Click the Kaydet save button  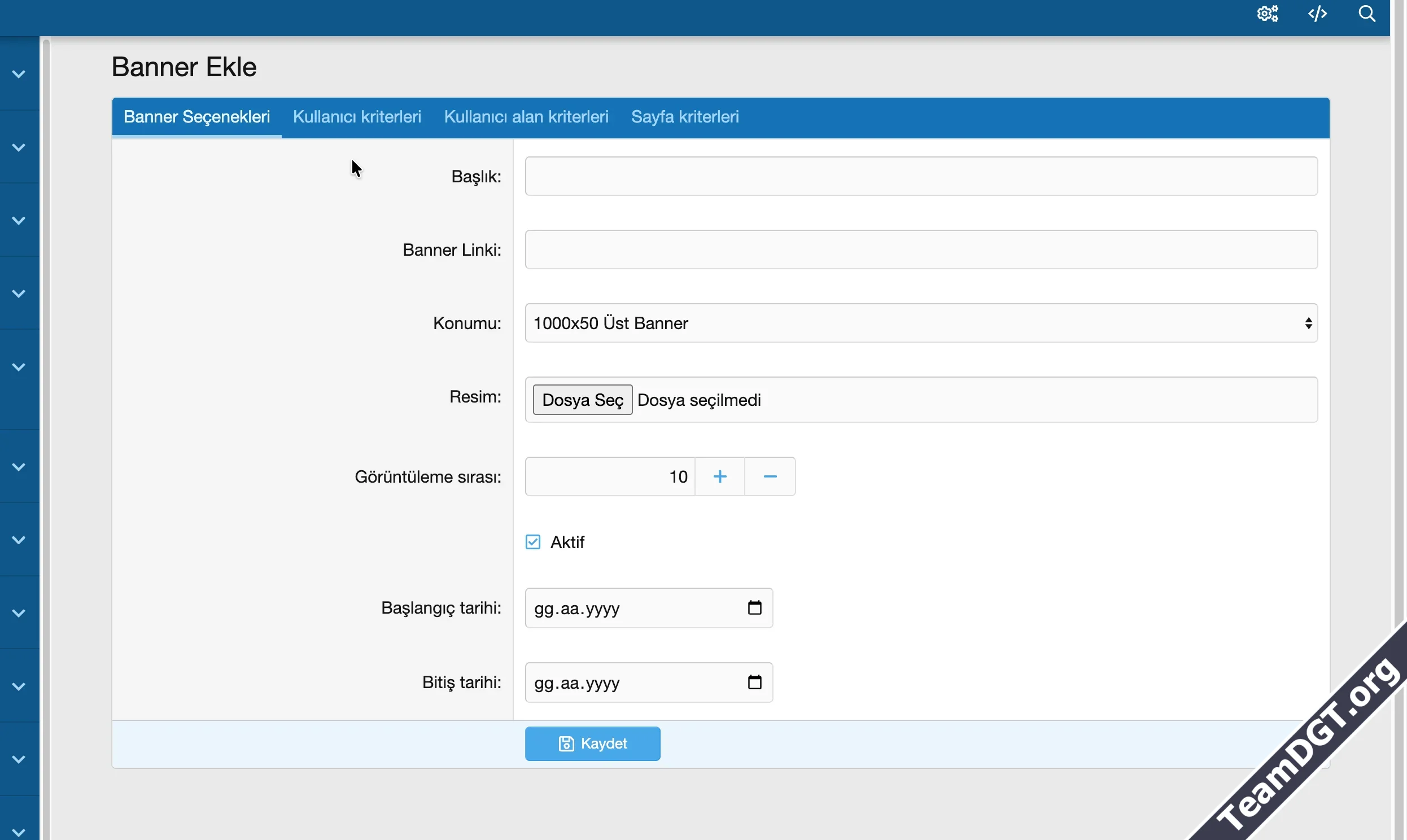[592, 743]
